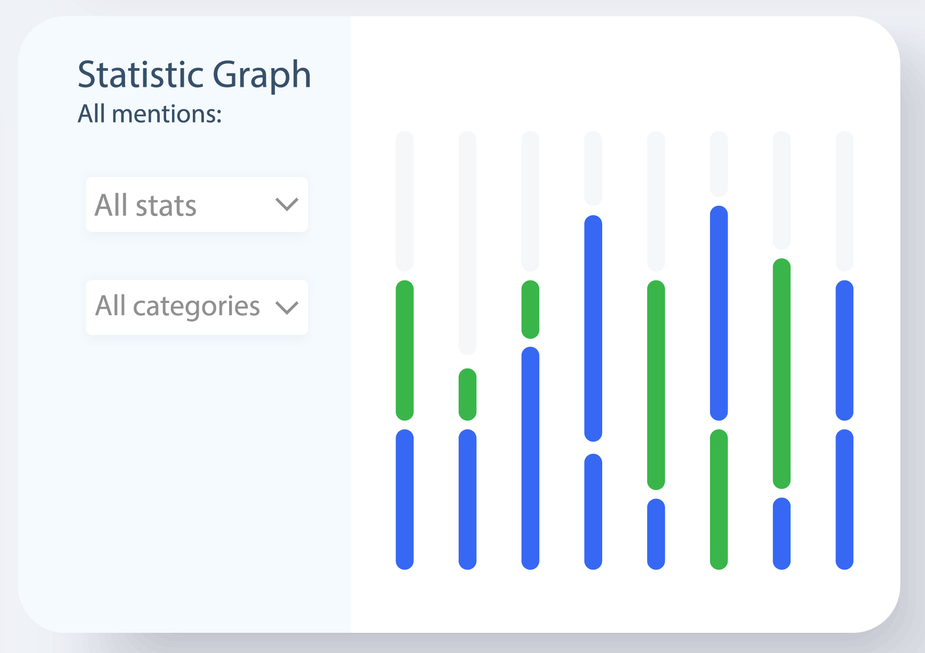Image resolution: width=925 pixels, height=653 pixels.
Task: Select the green segment in third bar
Action: 531,309
